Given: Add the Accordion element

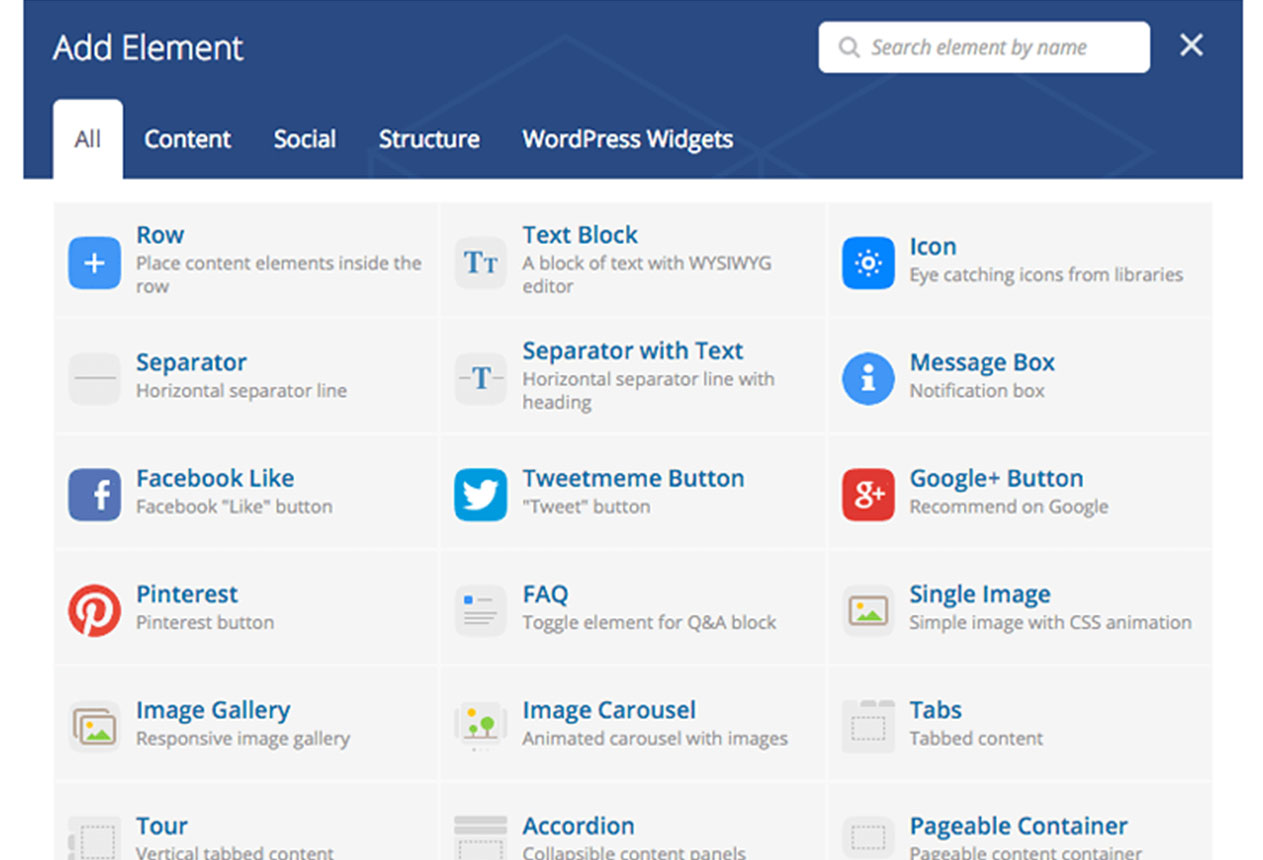Looking at the screenshot, I should 578,826.
